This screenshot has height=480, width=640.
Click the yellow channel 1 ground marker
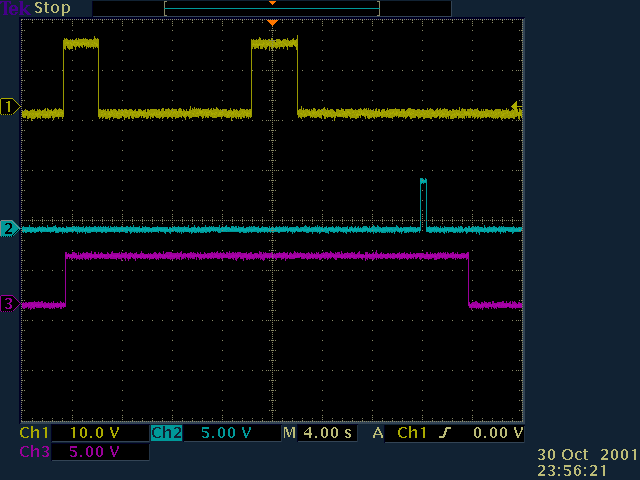pos(10,106)
